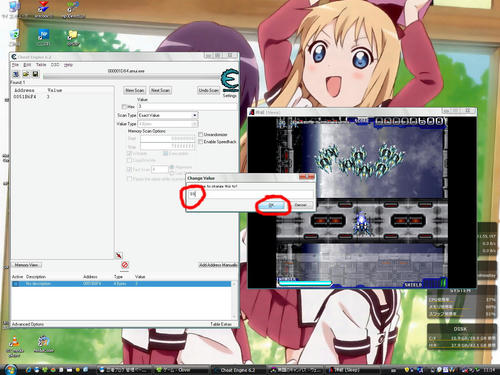The image size is (500, 375).
Task: Click the open file folder icon
Action: point(26,74)
